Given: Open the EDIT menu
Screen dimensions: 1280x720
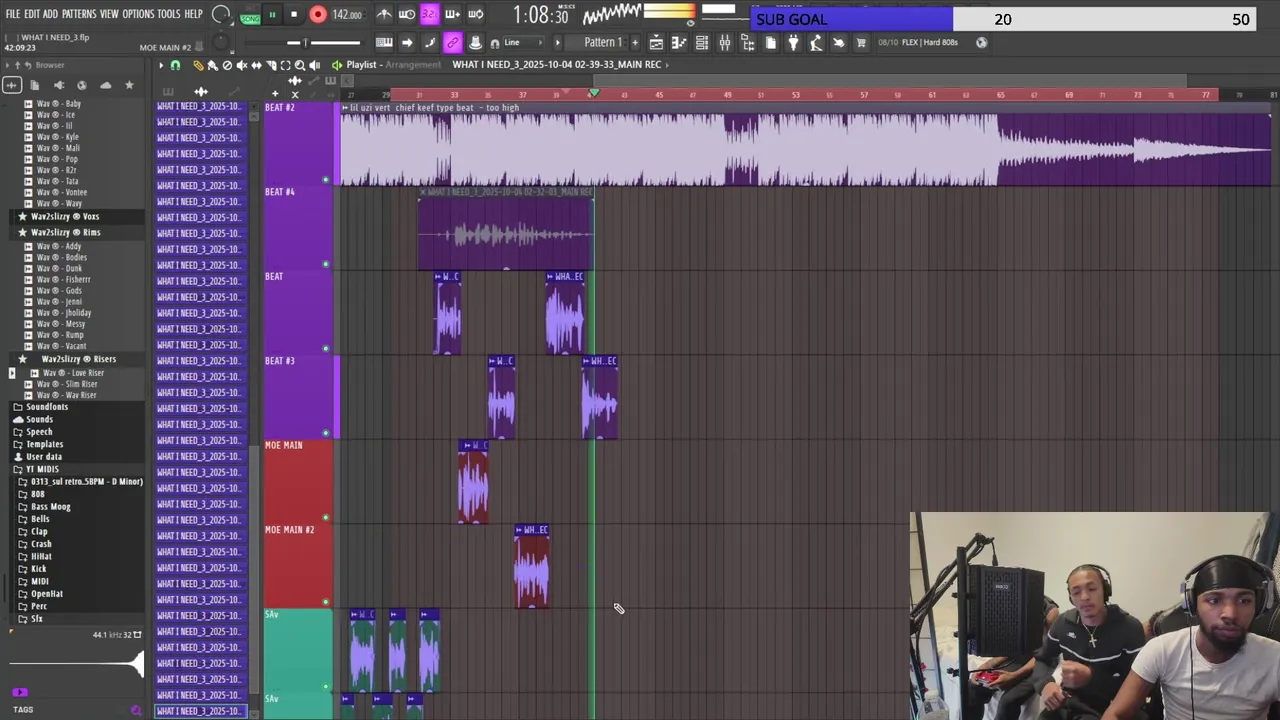Looking at the screenshot, I should point(34,14).
